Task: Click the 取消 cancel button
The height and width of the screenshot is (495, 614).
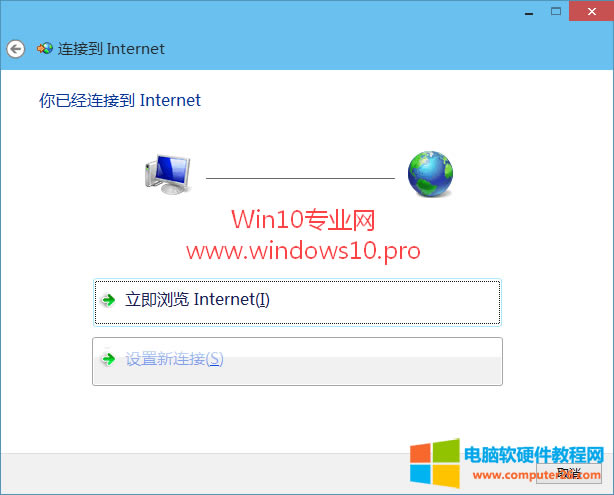Action: coord(569,473)
